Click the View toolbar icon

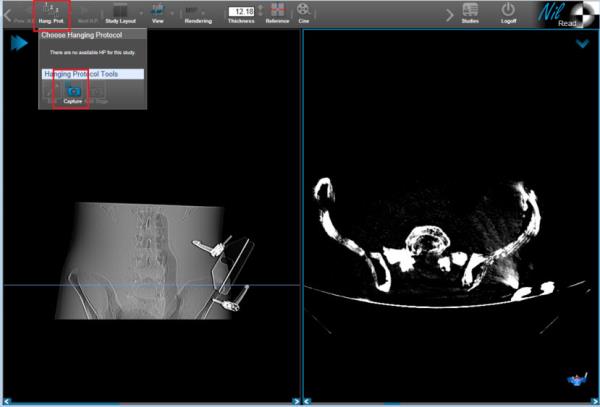(157, 12)
